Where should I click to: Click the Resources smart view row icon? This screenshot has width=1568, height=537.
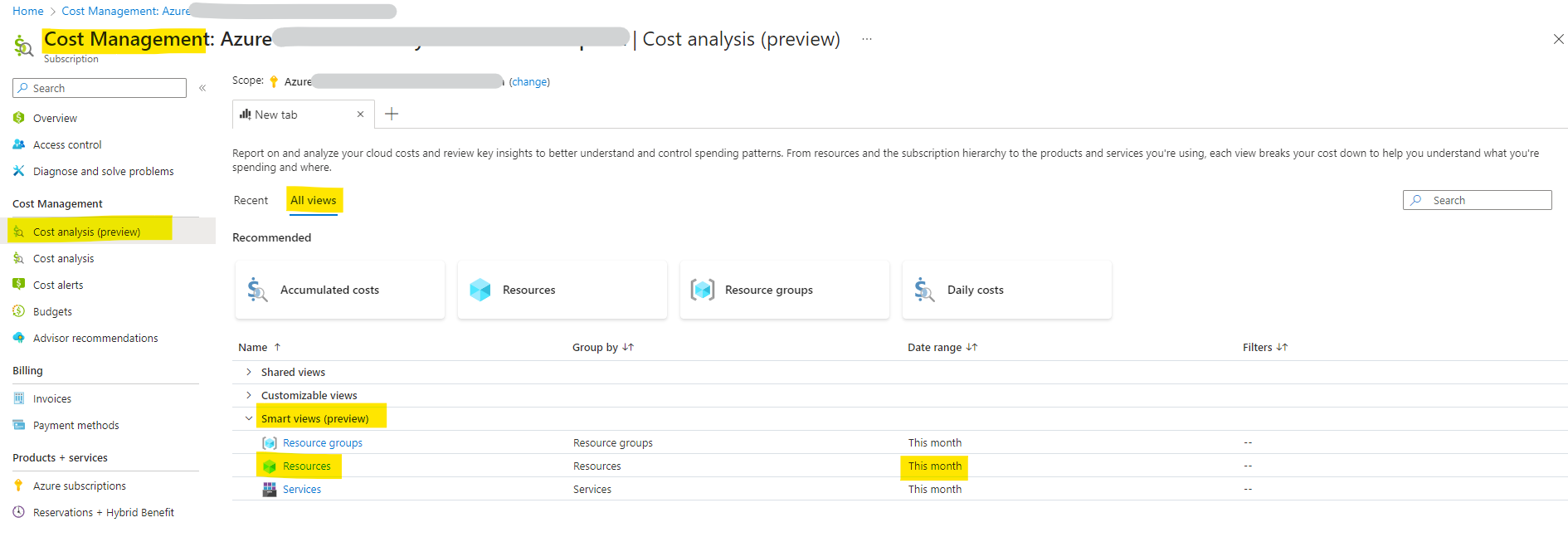[x=270, y=466]
